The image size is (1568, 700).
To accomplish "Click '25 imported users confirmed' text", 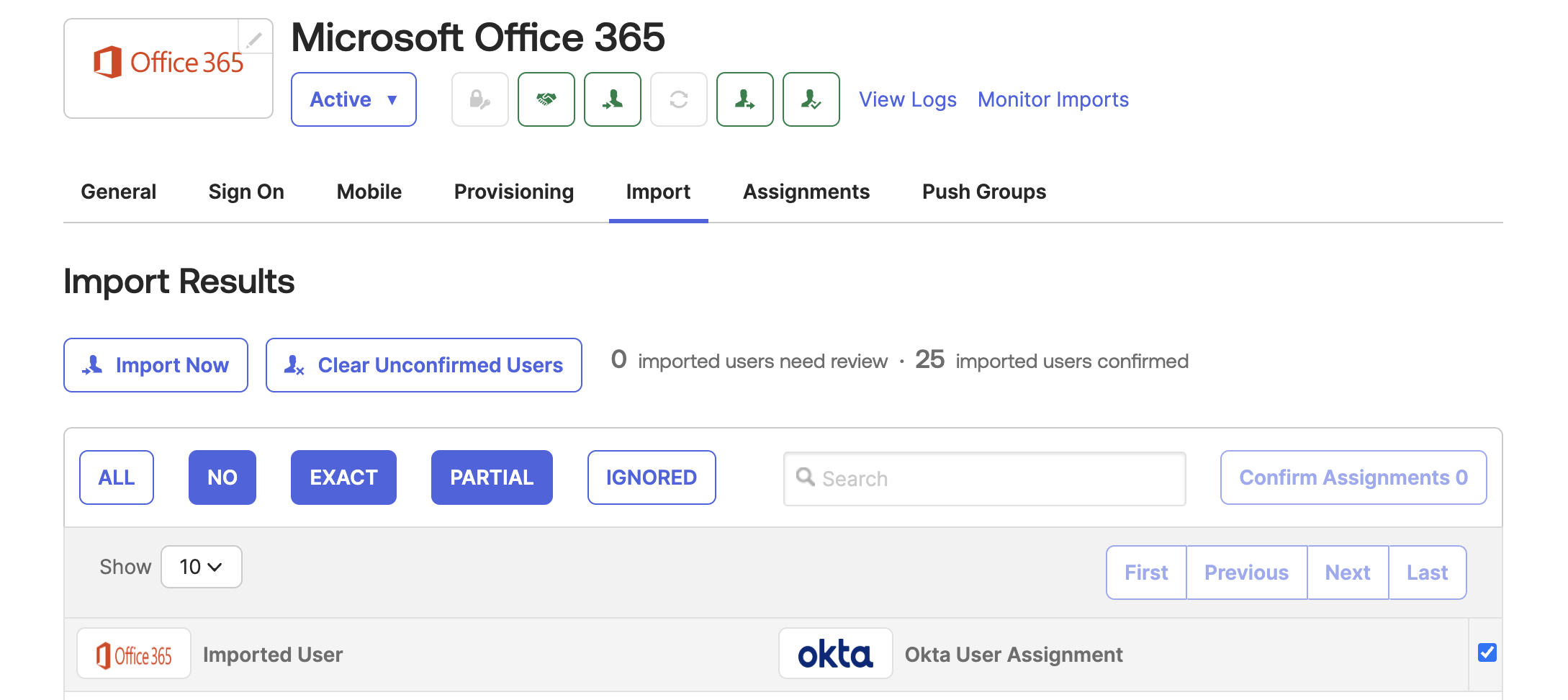I will point(1052,360).
